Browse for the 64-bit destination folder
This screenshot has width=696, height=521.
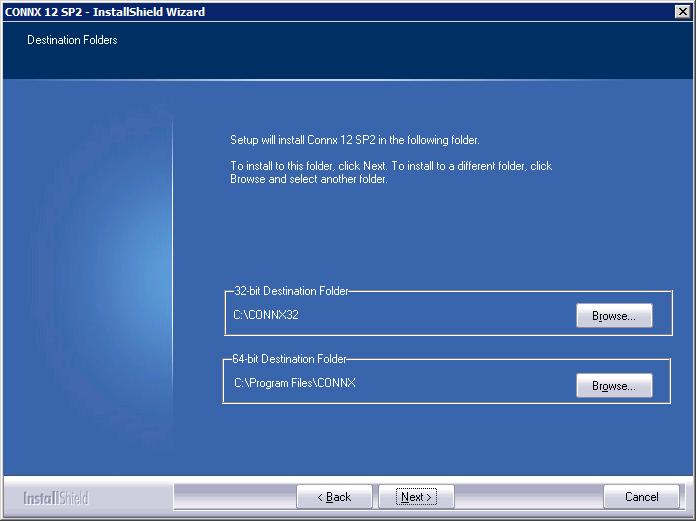(614, 386)
